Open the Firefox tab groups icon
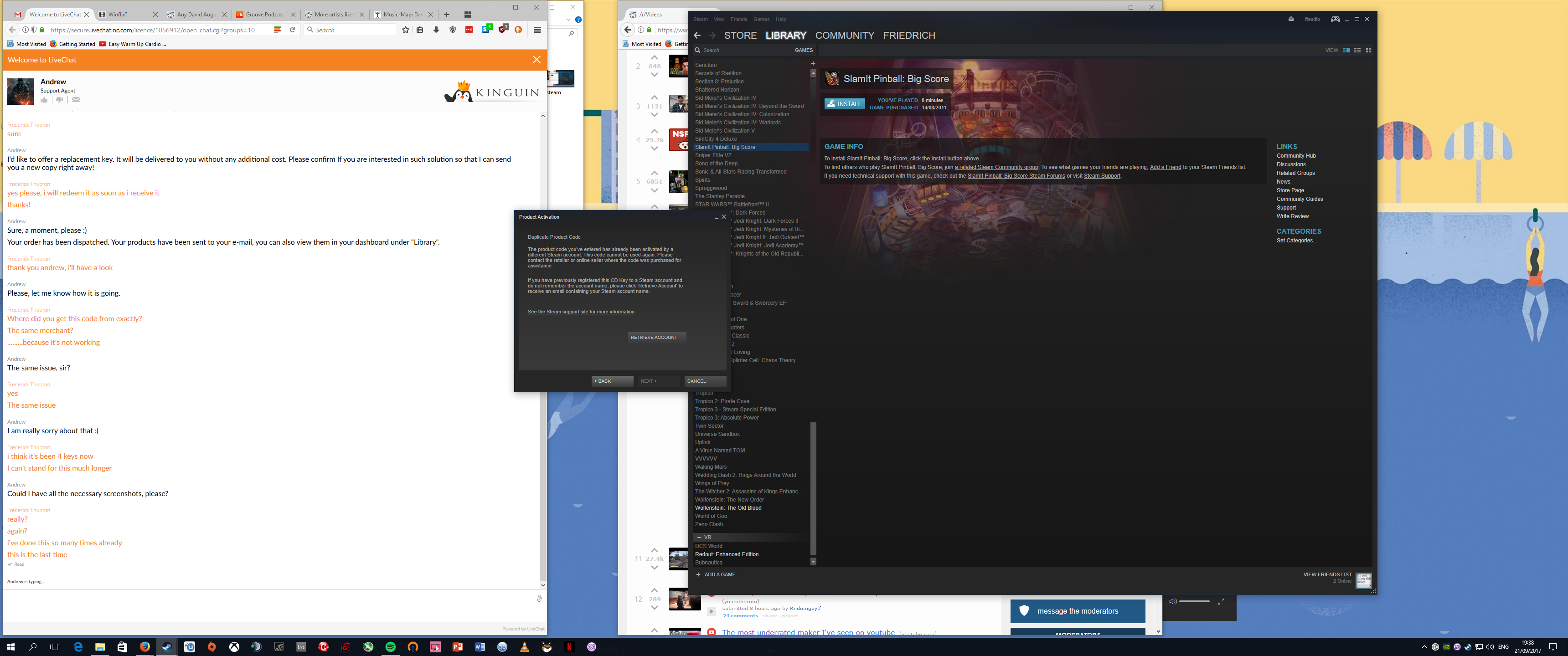 [468, 15]
